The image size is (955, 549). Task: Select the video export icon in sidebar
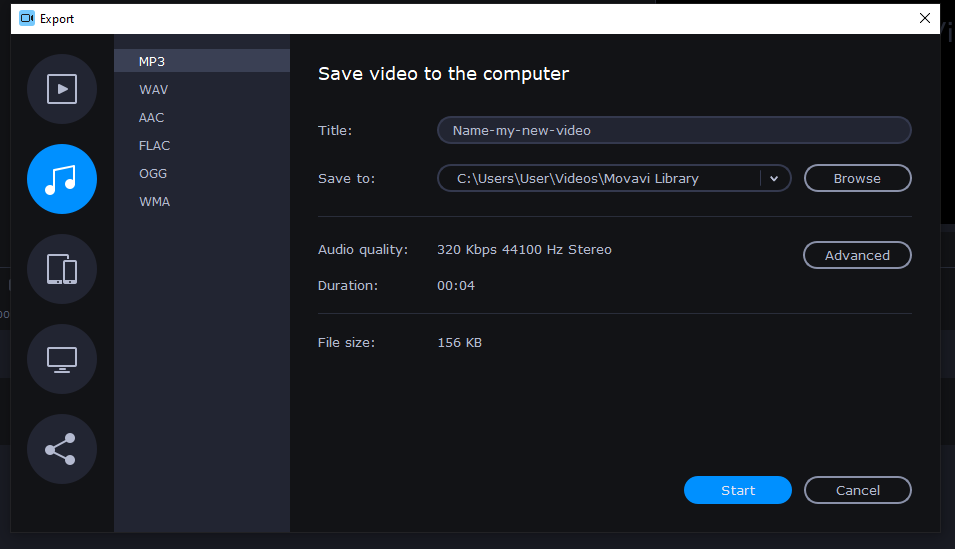point(62,89)
